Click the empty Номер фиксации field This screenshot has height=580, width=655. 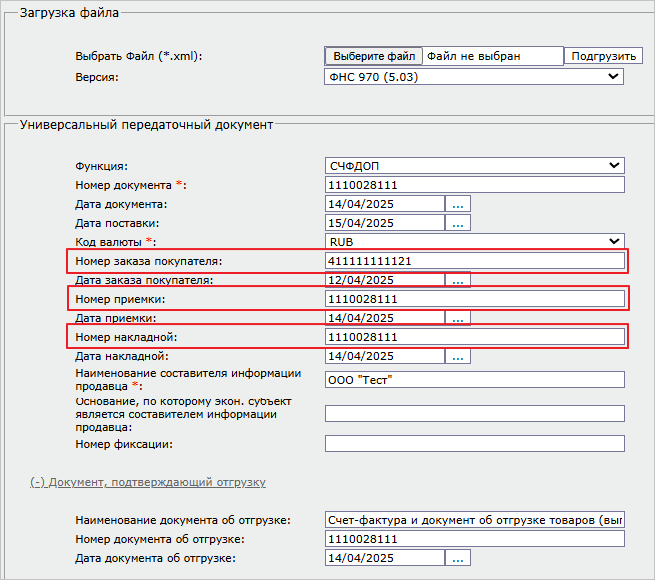tap(474, 444)
